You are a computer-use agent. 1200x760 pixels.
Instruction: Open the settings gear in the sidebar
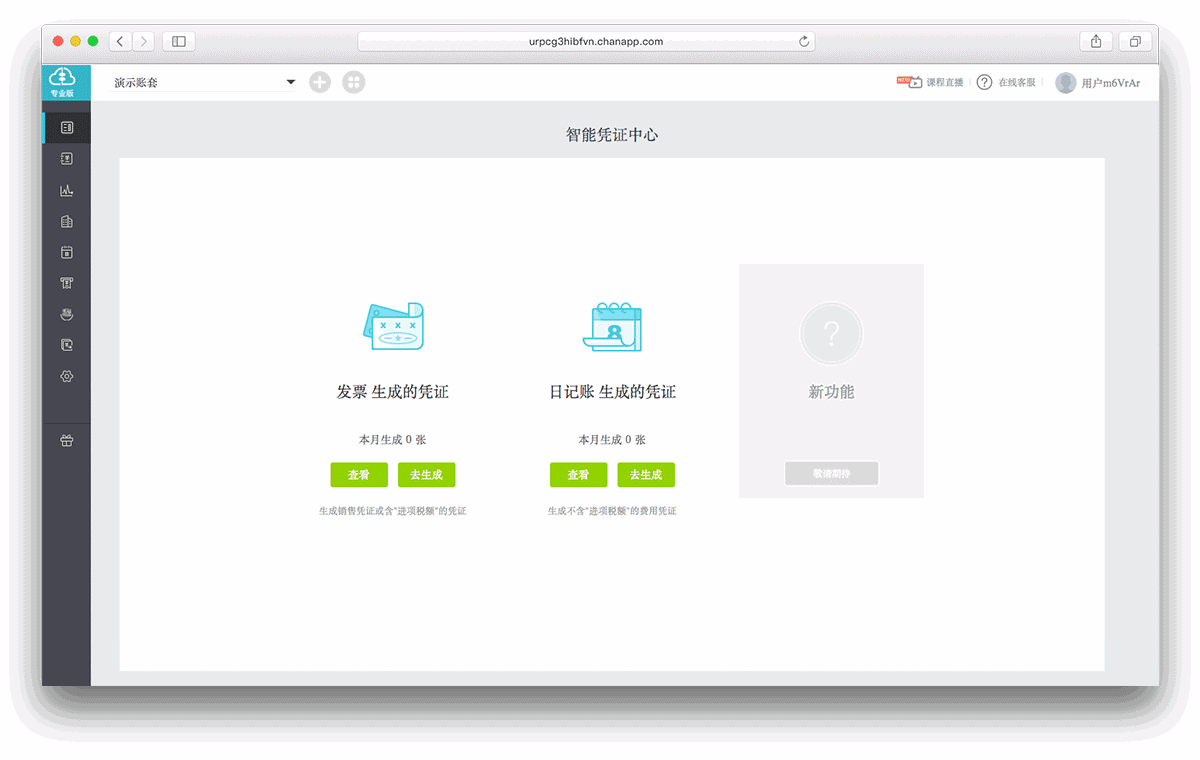coord(67,376)
